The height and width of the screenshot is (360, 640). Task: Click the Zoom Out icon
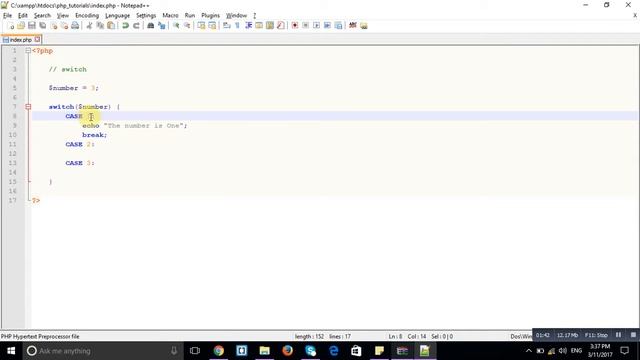[187, 26]
